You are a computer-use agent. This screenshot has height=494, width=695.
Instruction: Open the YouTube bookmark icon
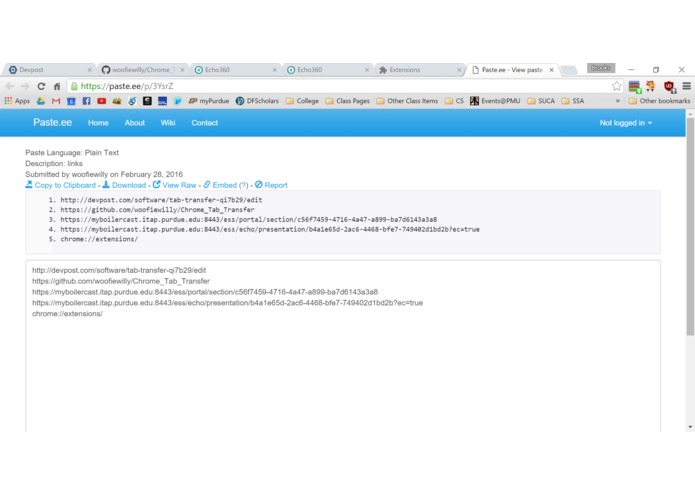pos(102,101)
